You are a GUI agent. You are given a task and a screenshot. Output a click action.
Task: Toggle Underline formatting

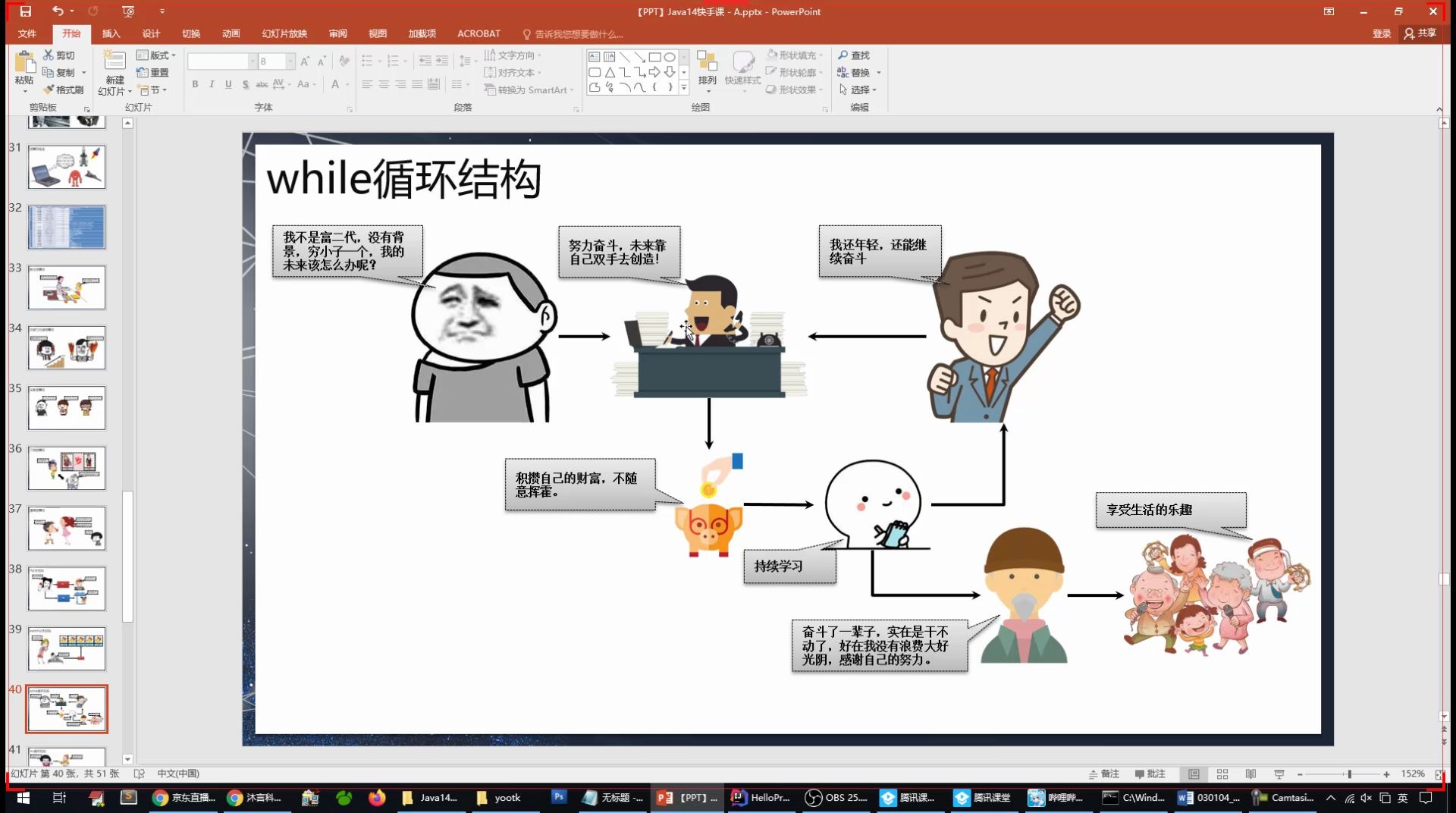[x=228, y=85]
